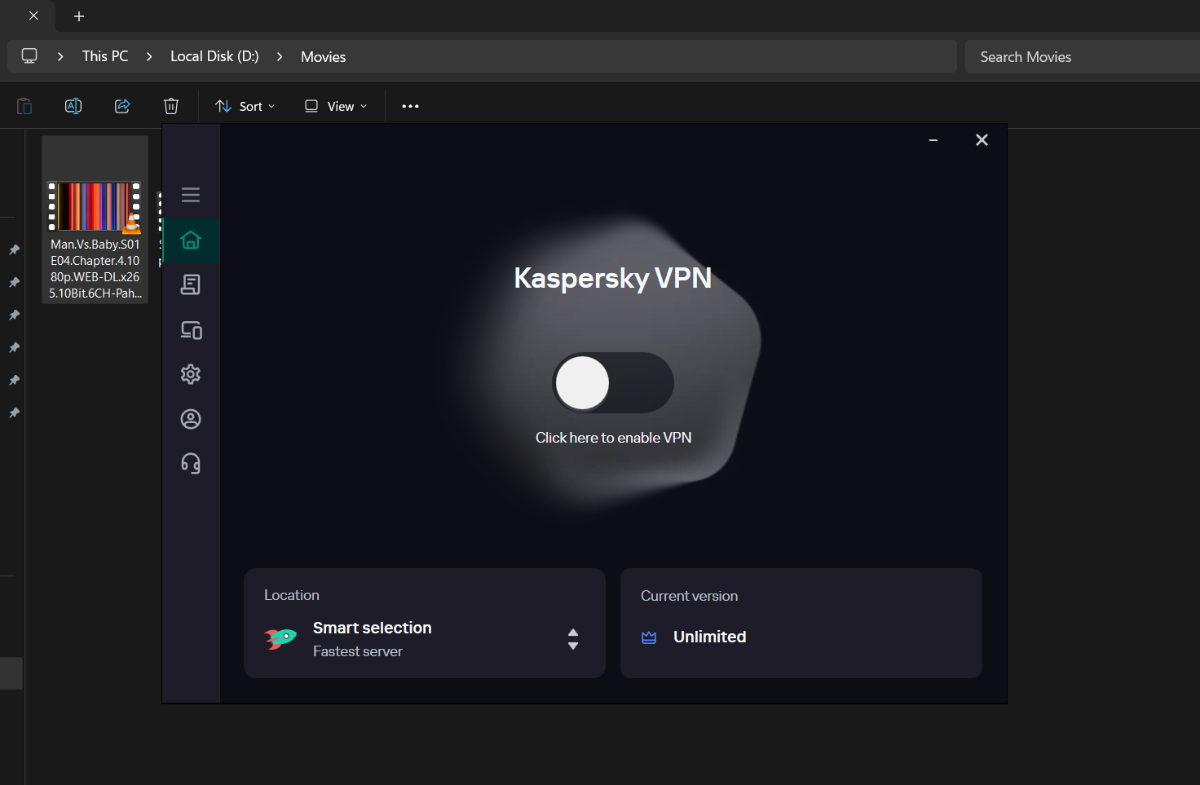Toggle the Kaspersky VPN switch on

click(613, 383)
